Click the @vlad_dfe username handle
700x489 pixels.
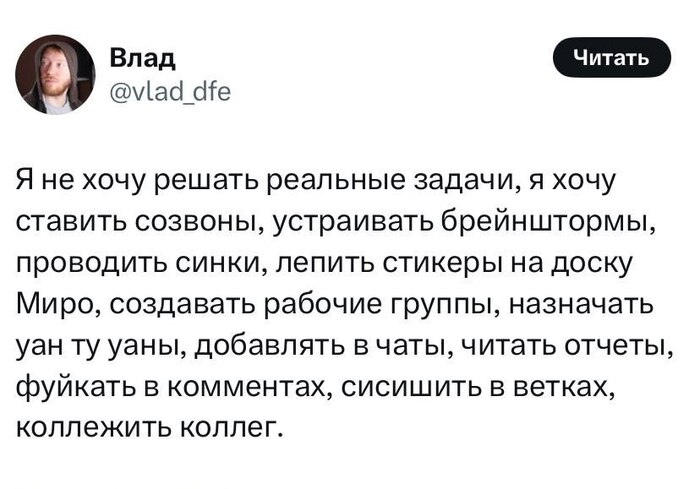(x=171, y=92)
